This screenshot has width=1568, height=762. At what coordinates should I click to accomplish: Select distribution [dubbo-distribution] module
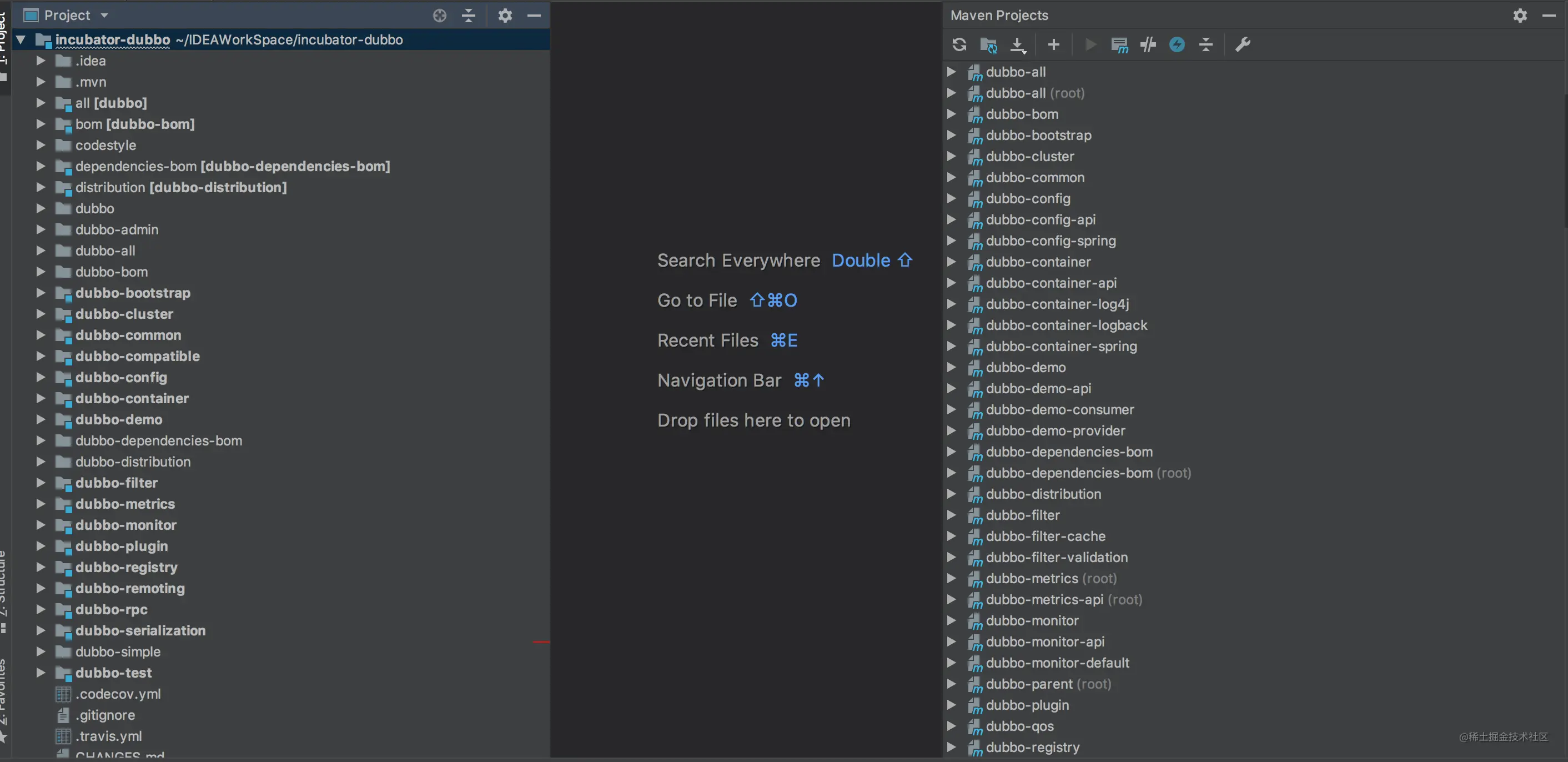click(x=181, y=188)
